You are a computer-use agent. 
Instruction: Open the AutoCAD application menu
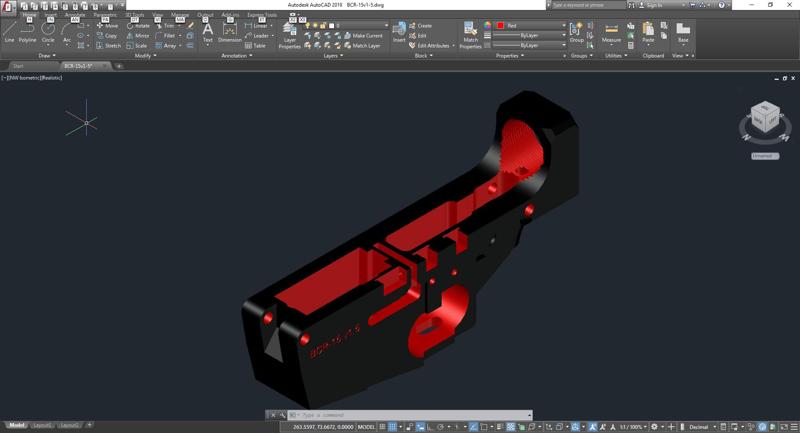8,7
